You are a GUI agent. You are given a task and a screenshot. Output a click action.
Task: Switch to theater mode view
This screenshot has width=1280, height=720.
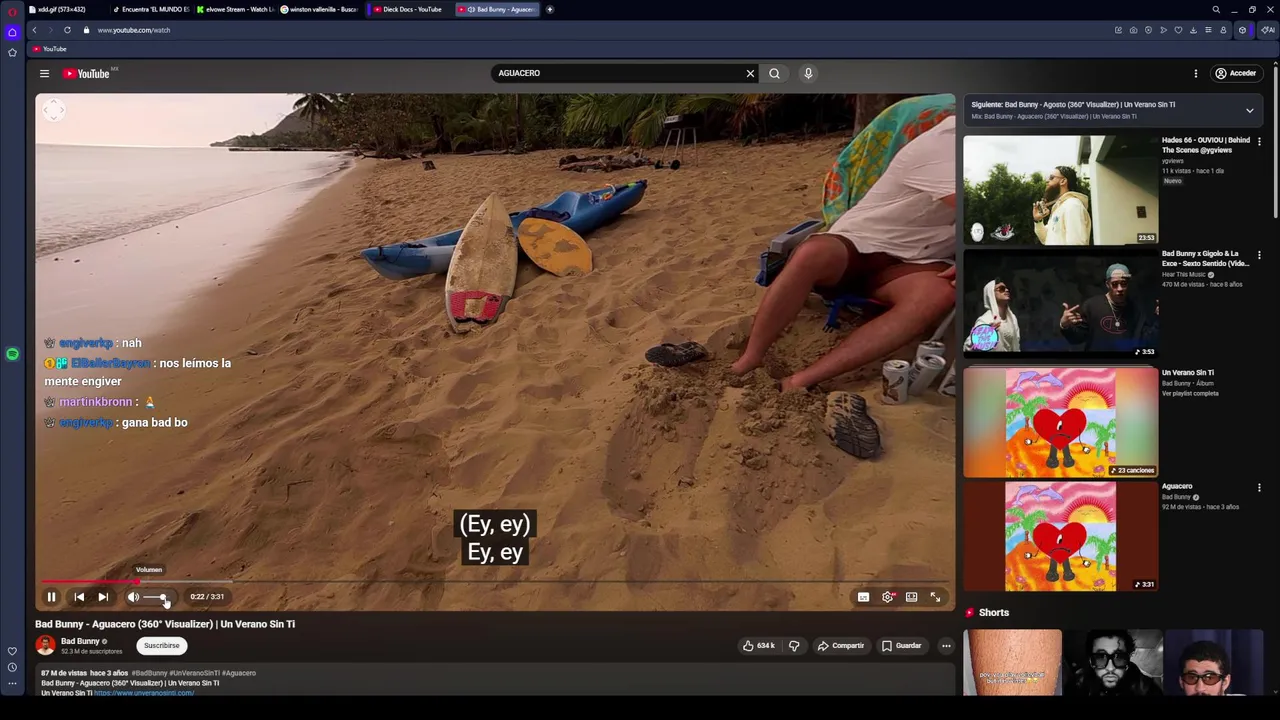pos(911,597)
